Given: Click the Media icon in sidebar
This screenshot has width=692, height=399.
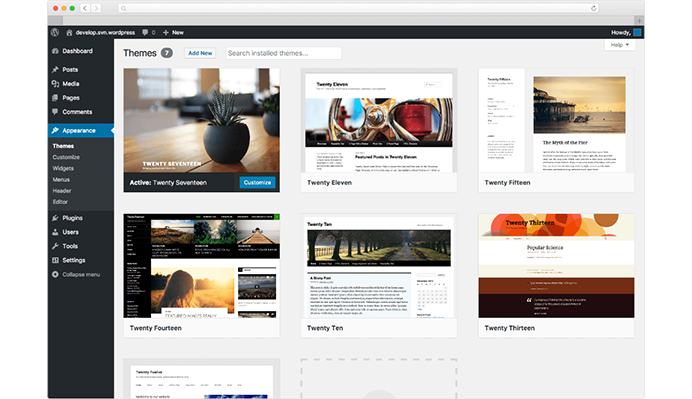Looking at the screenshot, I should tap(55, 83).
